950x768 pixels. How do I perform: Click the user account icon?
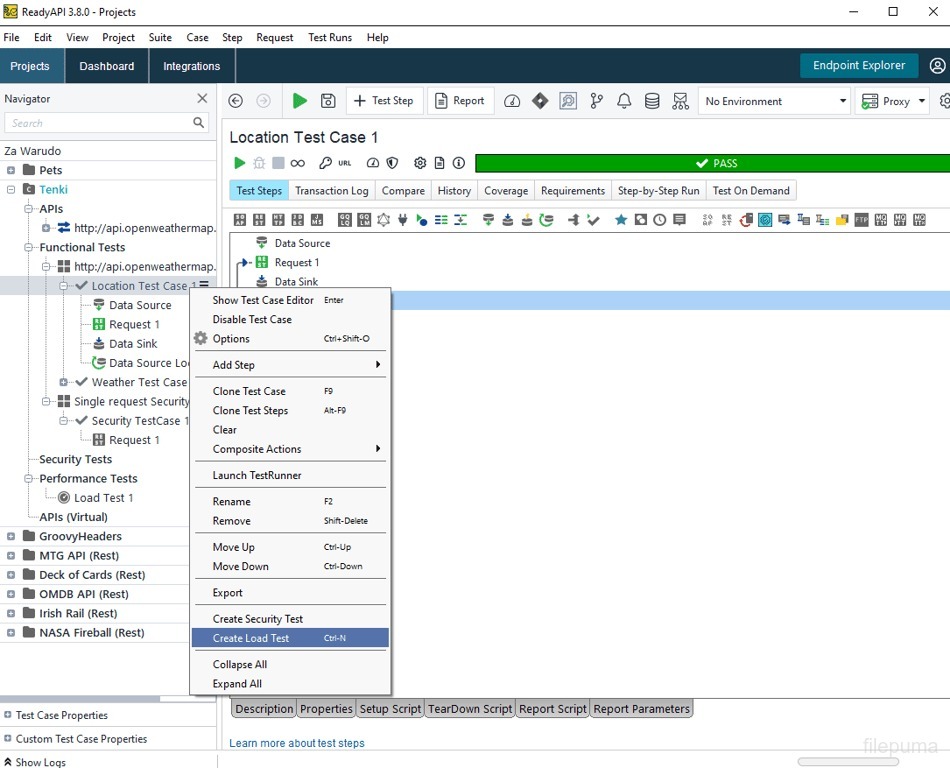click(937, 66)
